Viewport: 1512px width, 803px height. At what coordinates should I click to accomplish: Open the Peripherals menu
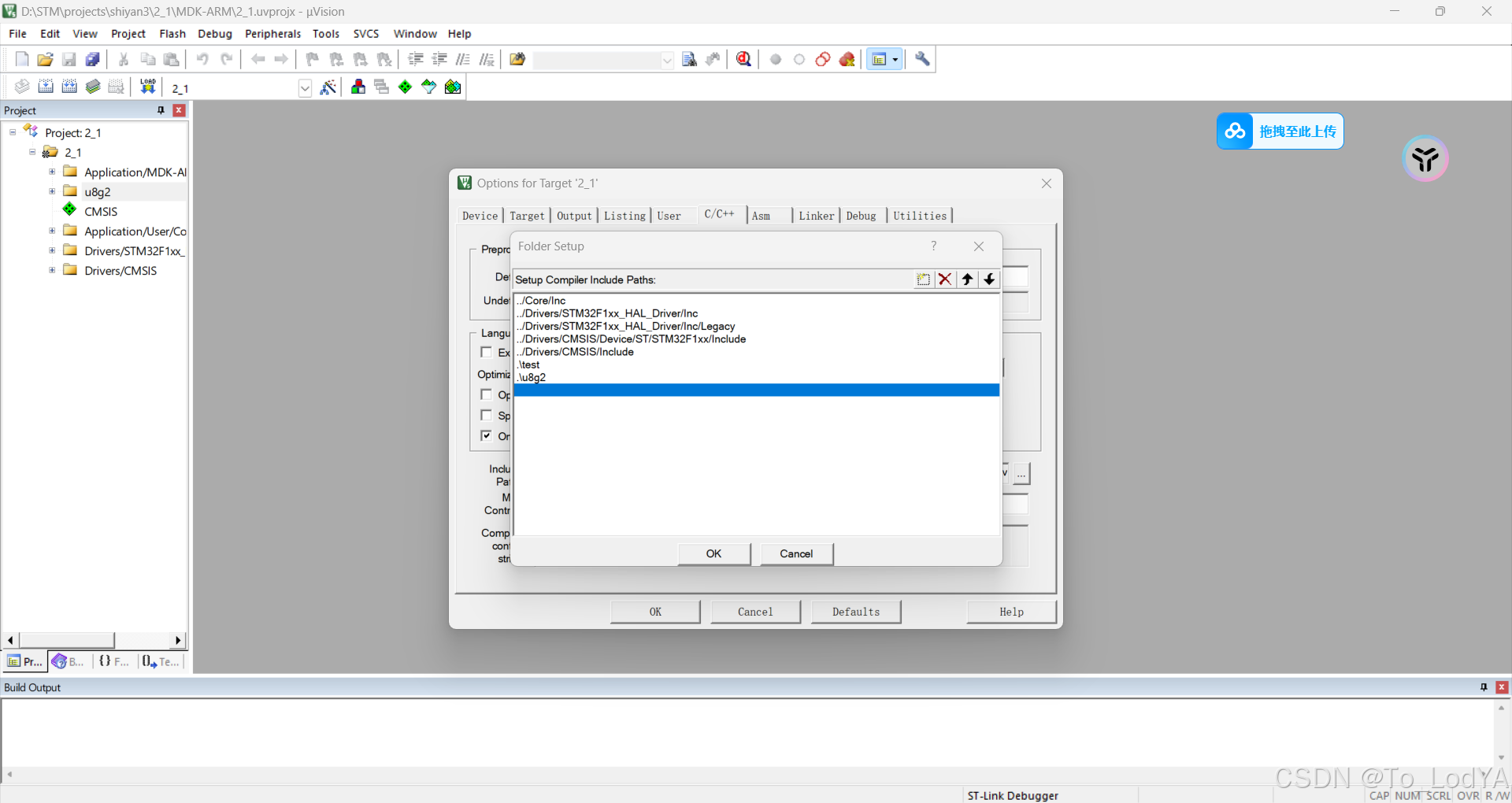click(x=272, y=34)
